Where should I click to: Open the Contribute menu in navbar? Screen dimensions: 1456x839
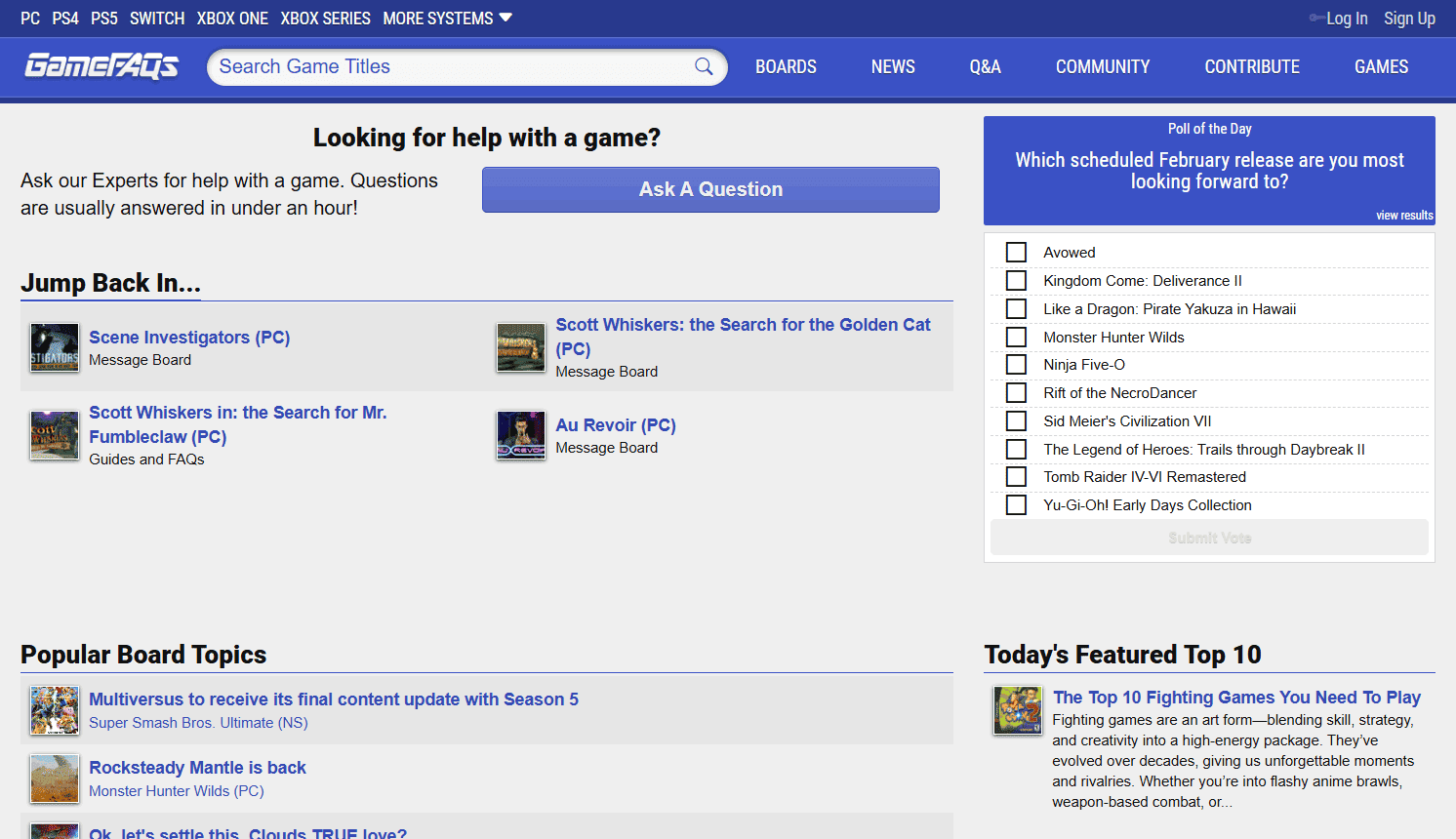(x=1252, y=67)
